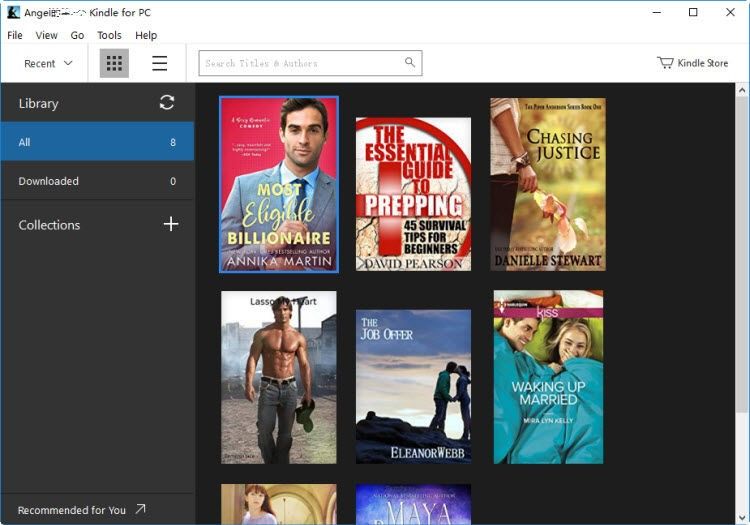The width and height of the screenshot is (750, 525).
Task: Select the Downloaded library filter
Action: 97,181
